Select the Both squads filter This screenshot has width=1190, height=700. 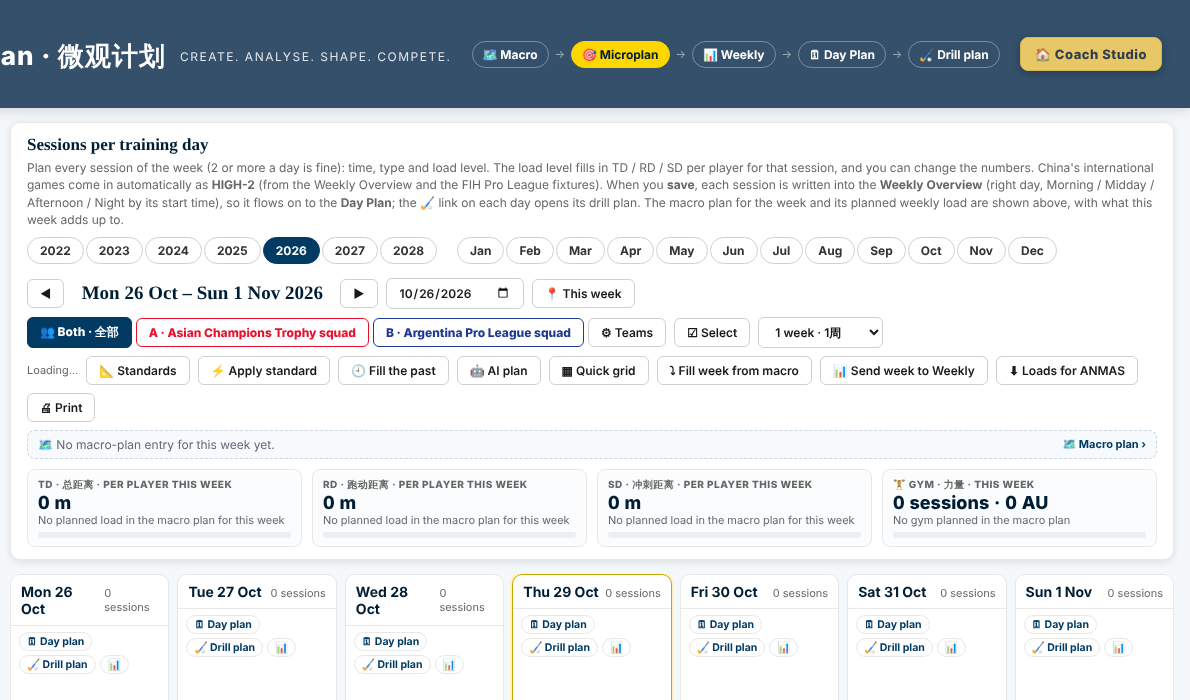click(80, 333)
